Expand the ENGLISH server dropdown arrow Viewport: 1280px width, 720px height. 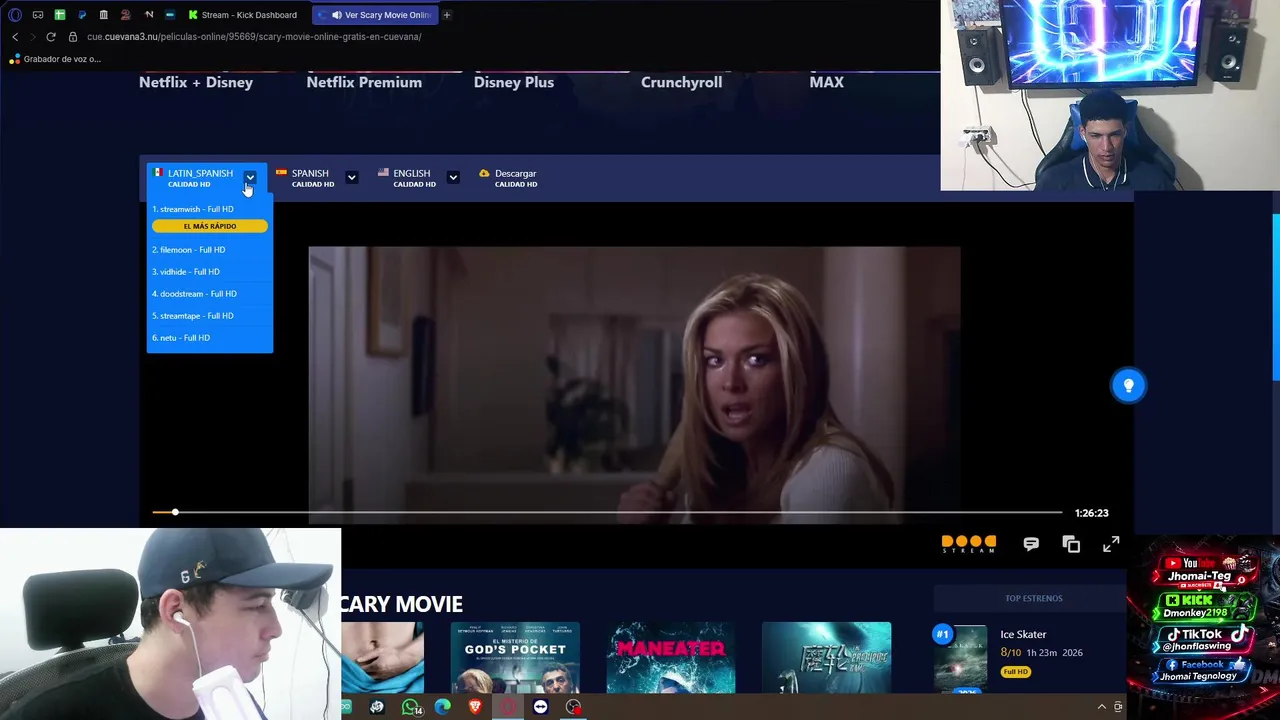coord(453,177)
